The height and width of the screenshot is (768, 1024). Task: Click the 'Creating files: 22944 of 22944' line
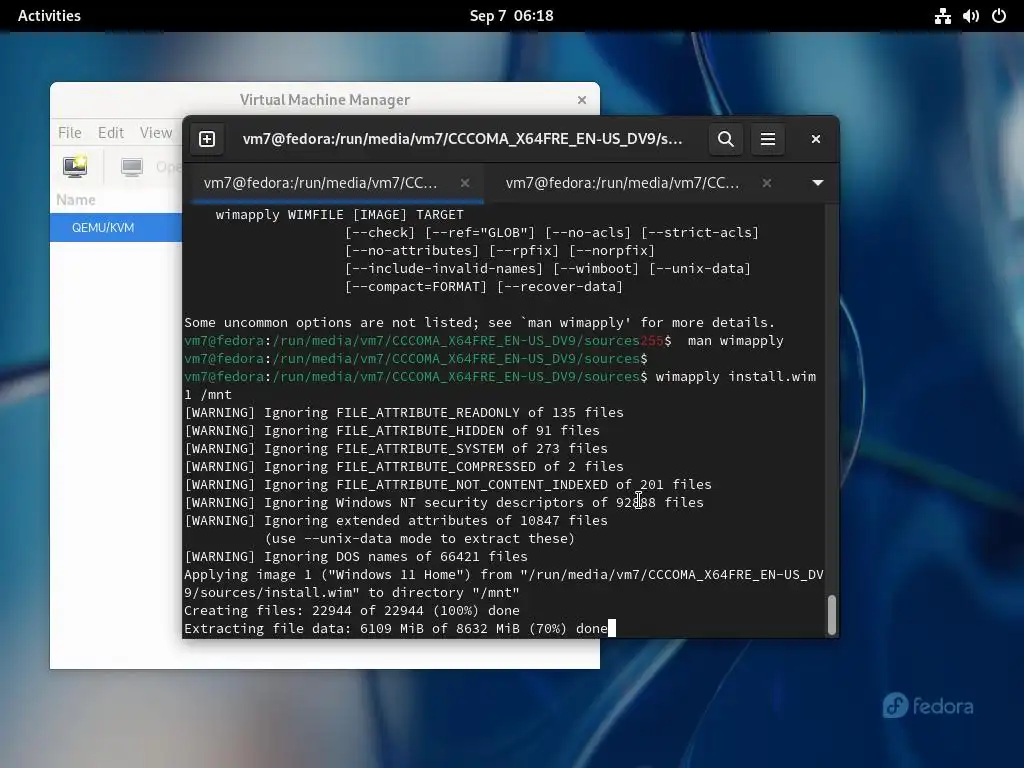[352, 611]
